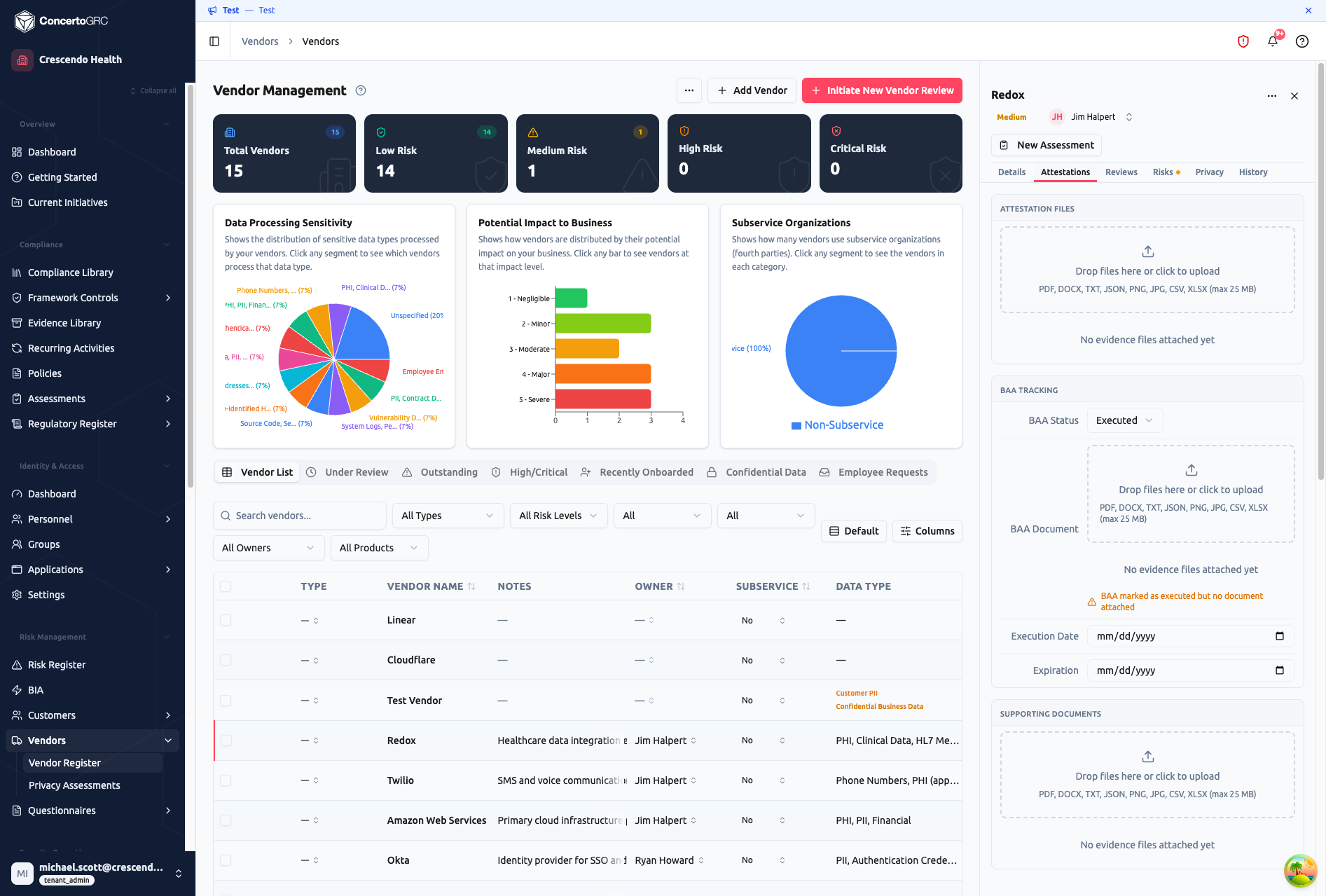Viewport: 1326px width, 896px height.
Task: Check the Amazon Web Services row checkbox
Action: [x=226, y=820]
